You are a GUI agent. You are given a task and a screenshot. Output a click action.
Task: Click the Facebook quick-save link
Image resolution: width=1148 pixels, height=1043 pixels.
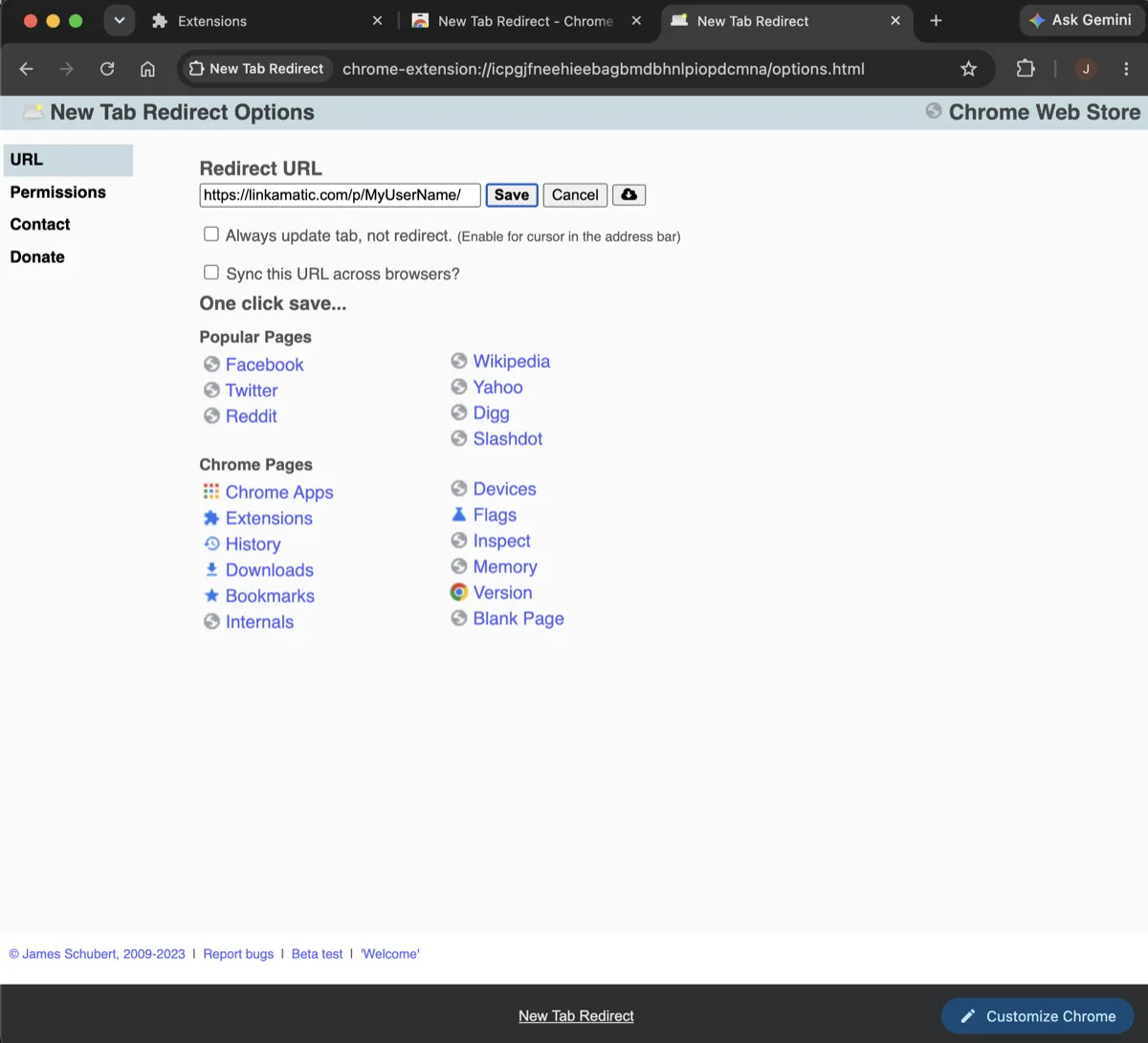click(x=265, y=365)
